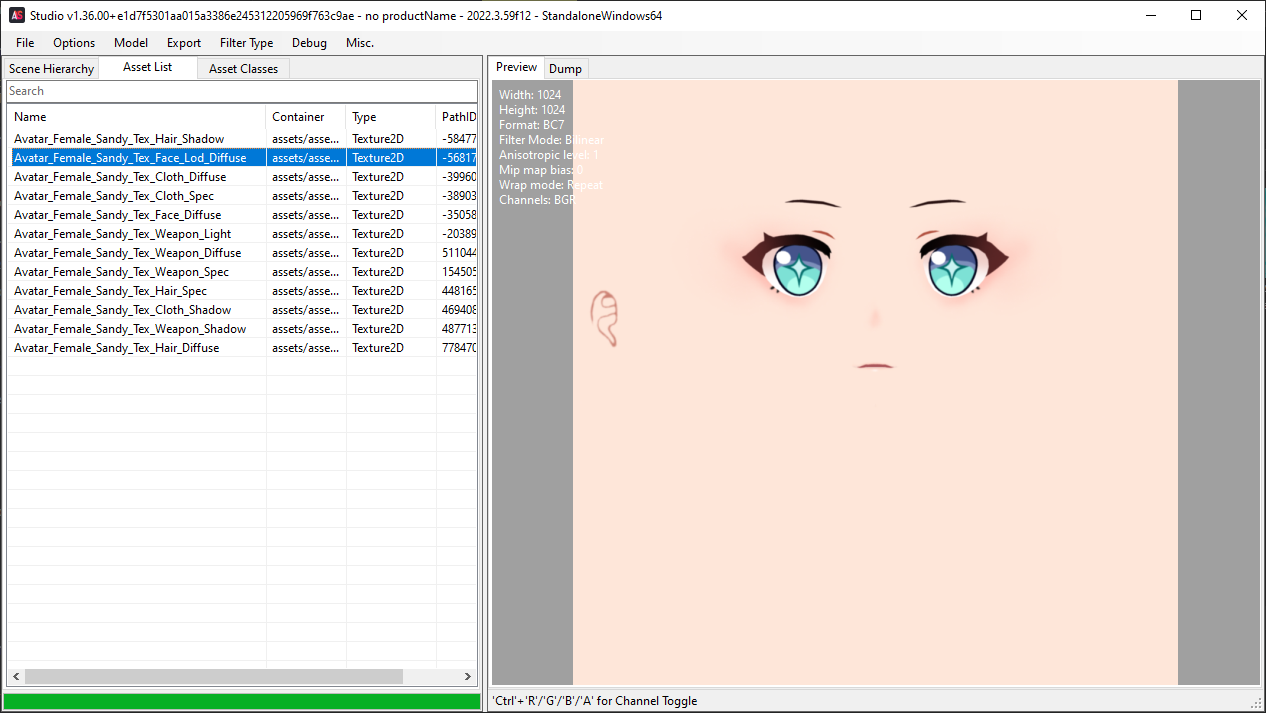The width and height of the screenshot is (1266, 713).
Task: Sort by the PathID column header
Action: [457, 117]
